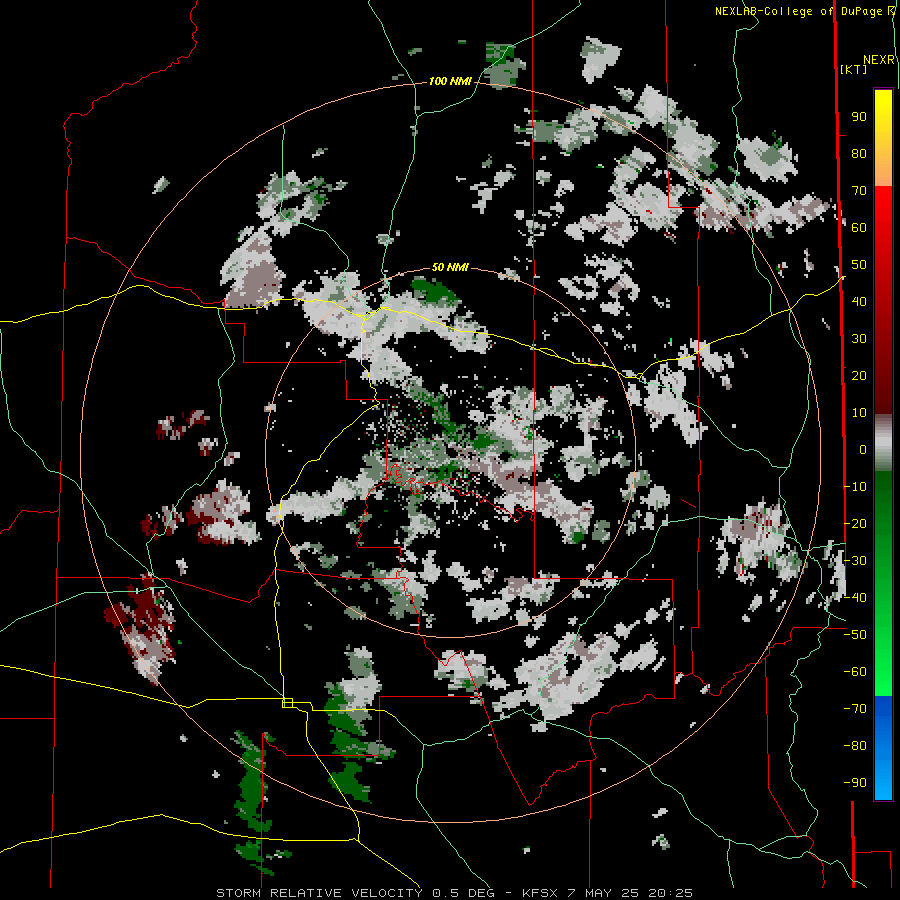Click the 90 value on the scale

859,117
